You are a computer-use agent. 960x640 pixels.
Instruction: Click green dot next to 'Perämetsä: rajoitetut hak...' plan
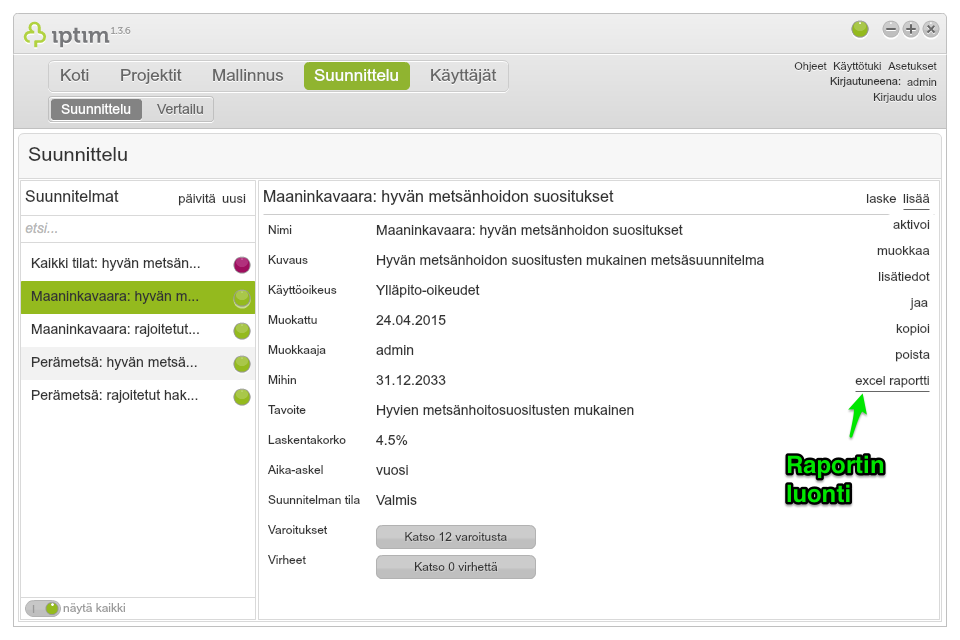(241, 396)
